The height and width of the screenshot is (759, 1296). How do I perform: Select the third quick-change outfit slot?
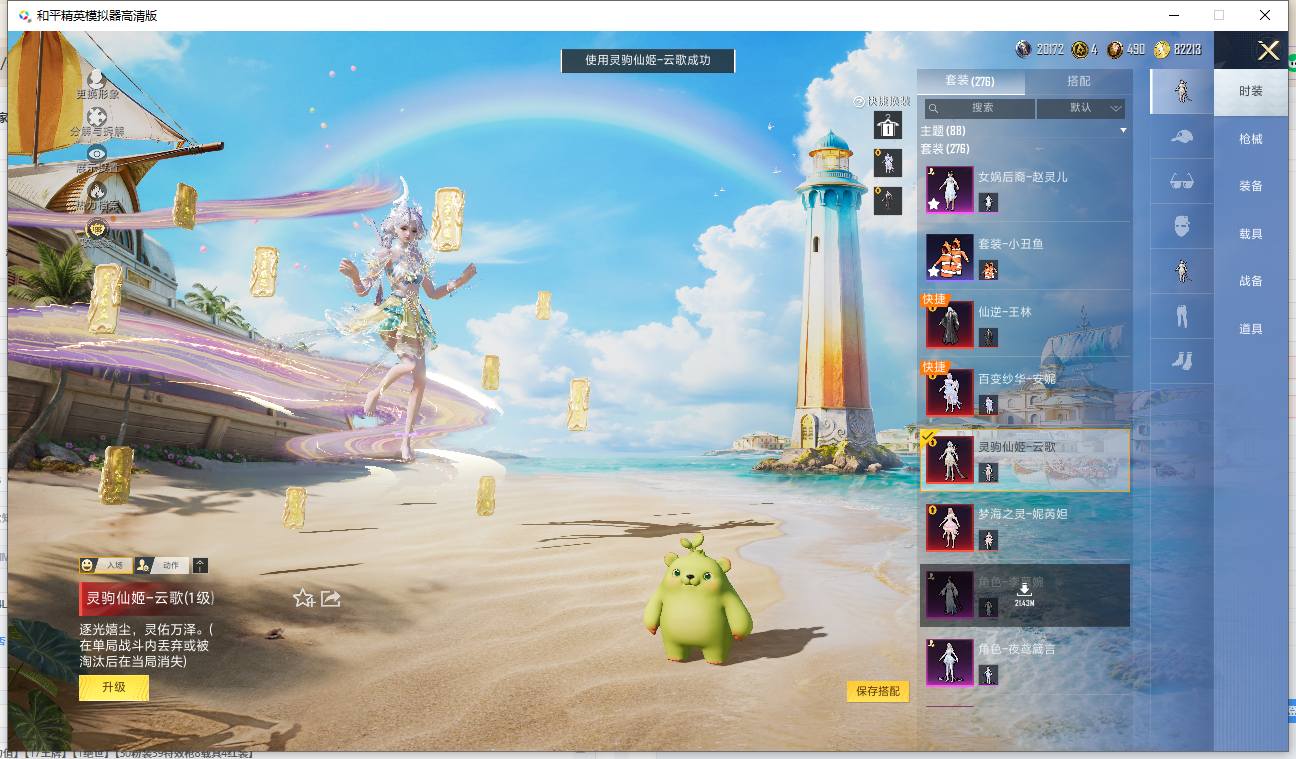[888, 200]
